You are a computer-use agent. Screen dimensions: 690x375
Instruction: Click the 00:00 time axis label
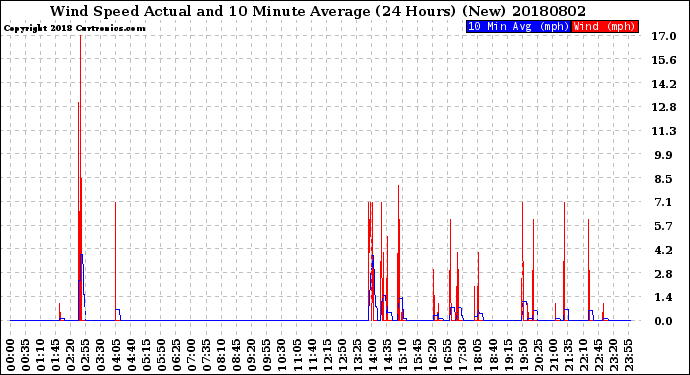[x=11, y=354]
